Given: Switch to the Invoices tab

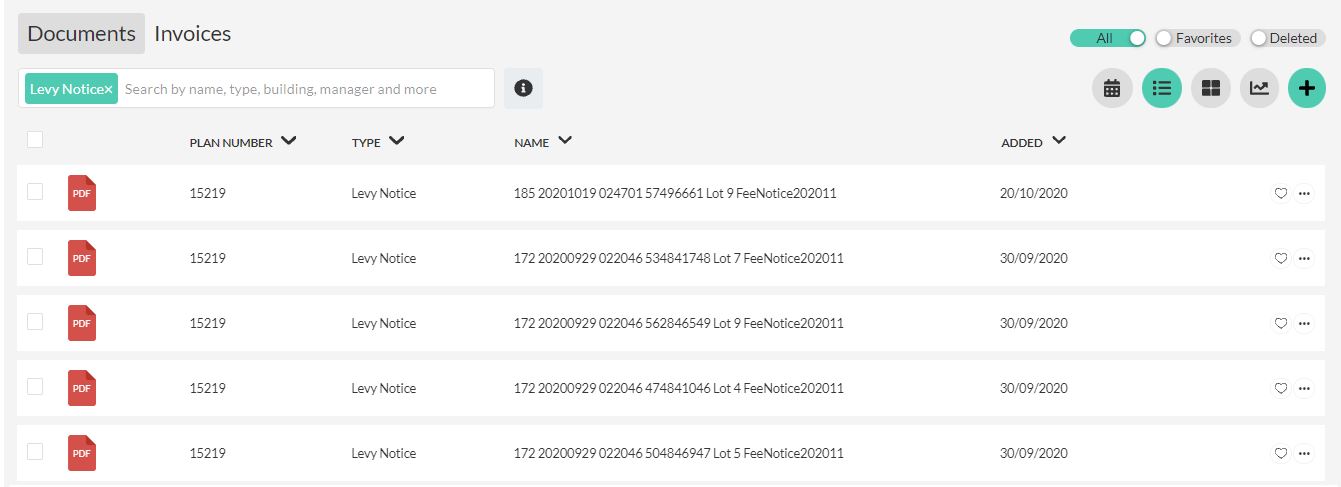Looking at the screenshot, I should [192, 34].
